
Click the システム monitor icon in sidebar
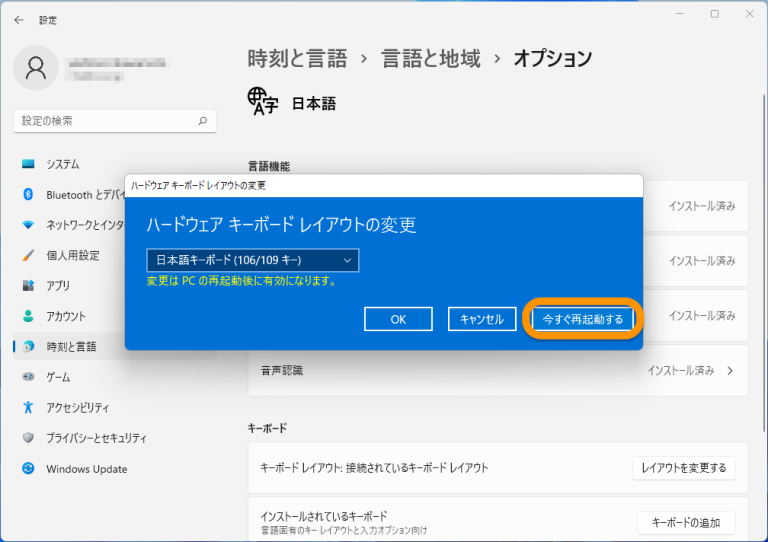coord(28,164)
